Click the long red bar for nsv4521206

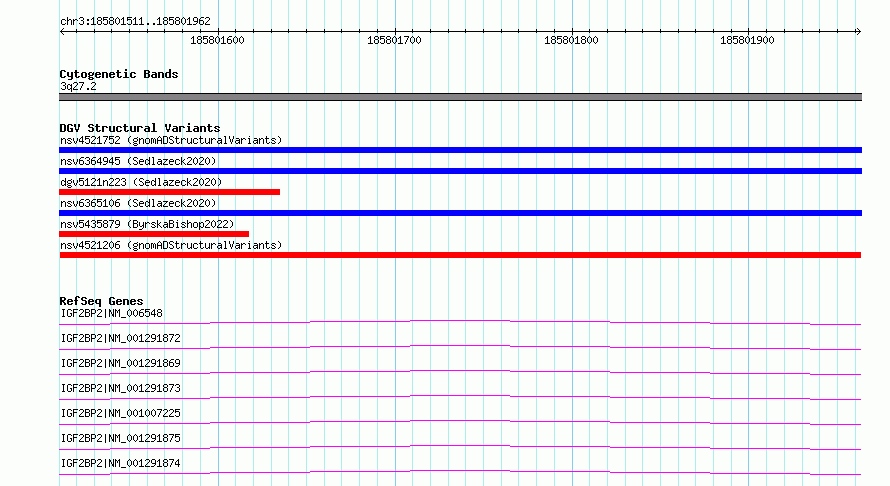(x=460, y=255)
